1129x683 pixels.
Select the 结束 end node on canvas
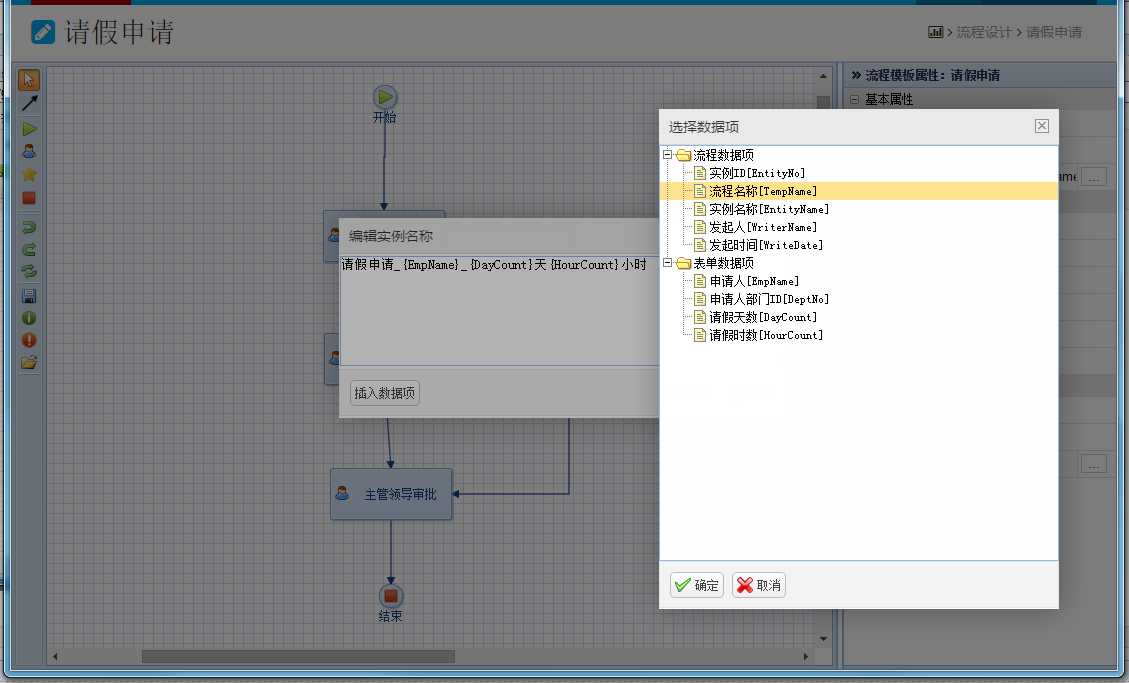click(x=391, y=596)
